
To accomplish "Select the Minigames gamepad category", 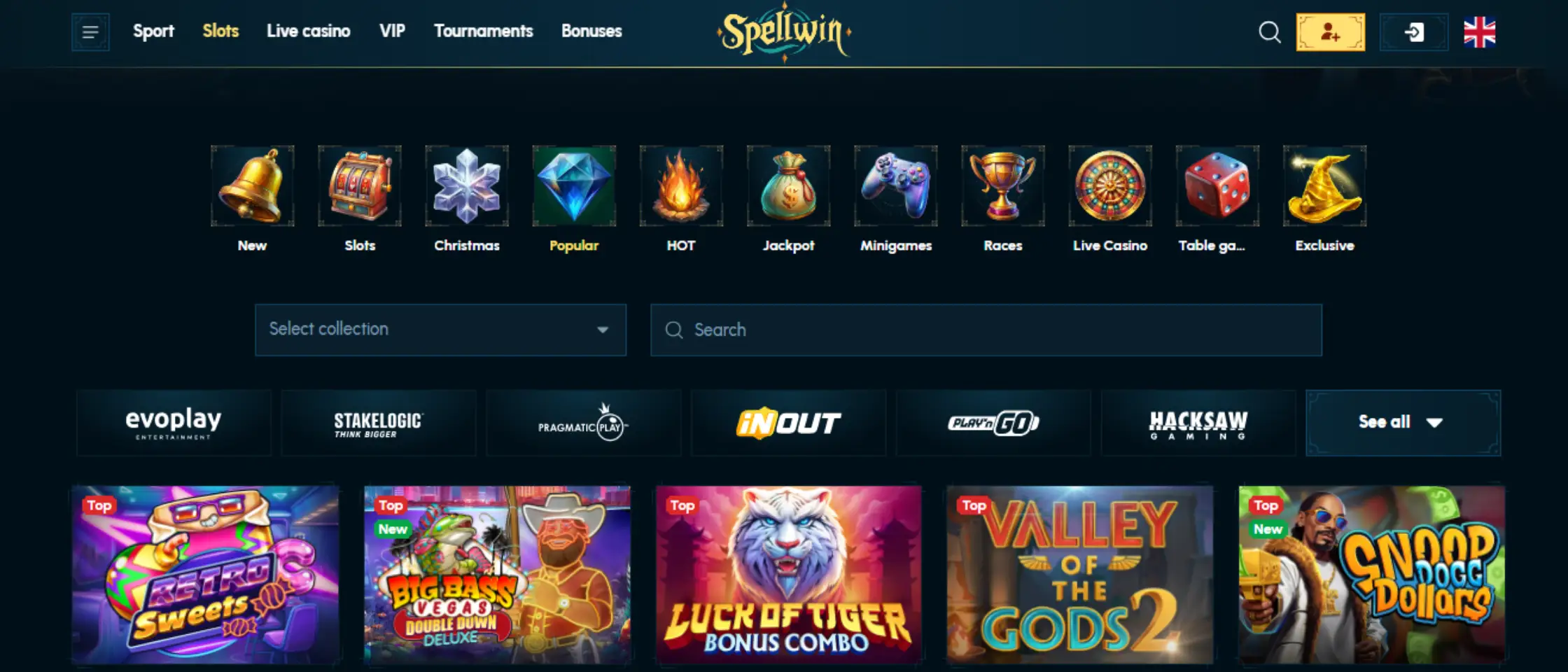I will point(896,186).
